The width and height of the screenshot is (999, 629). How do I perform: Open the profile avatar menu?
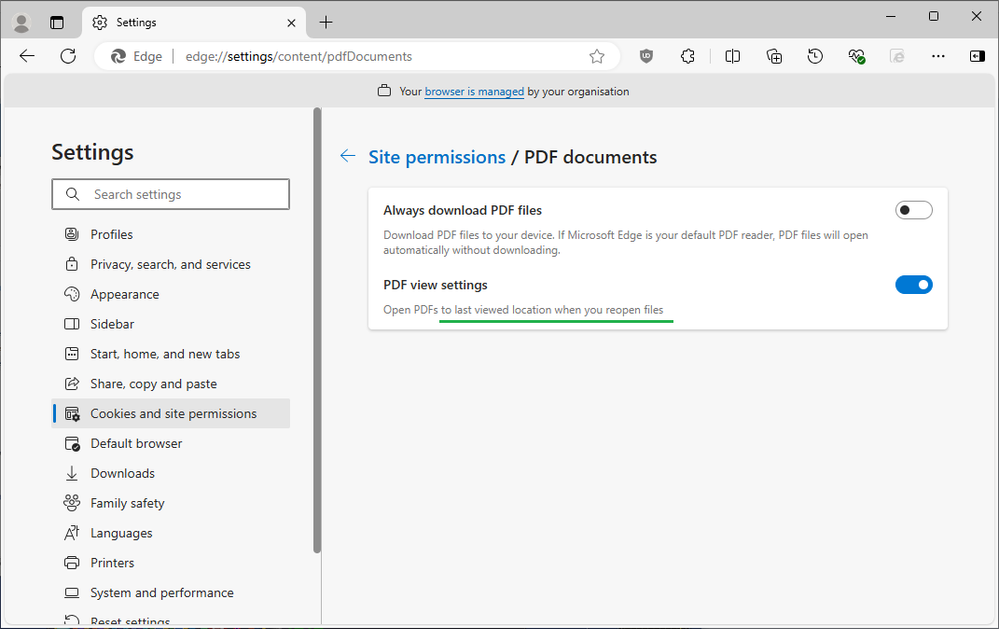tap(22, 22)
